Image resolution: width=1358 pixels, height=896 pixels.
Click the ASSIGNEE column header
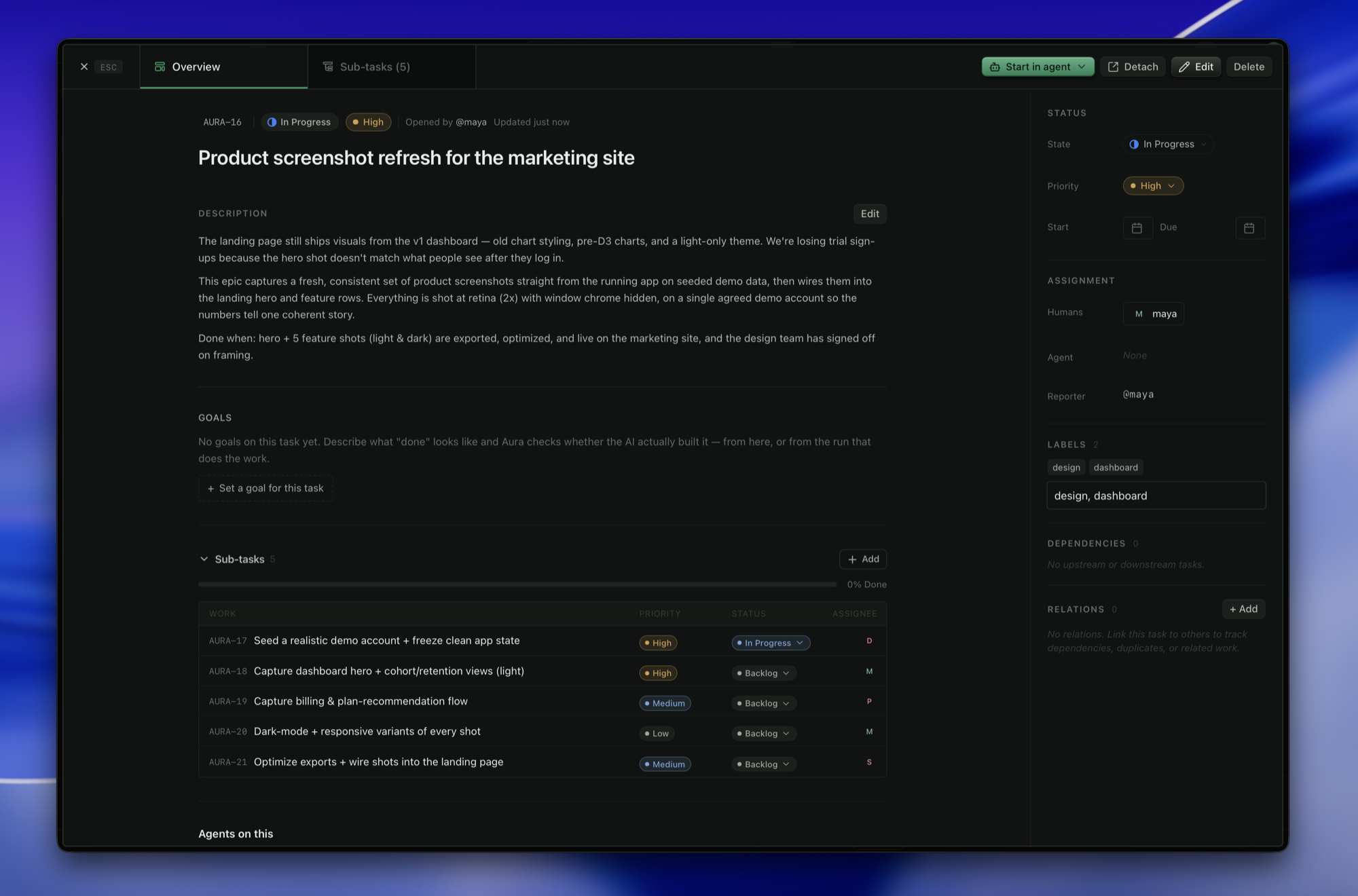854,614
